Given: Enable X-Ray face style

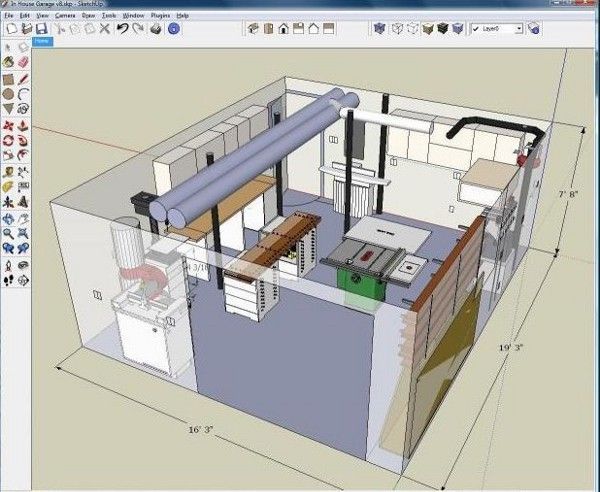Looking at the screenshot, I should 380,29.
